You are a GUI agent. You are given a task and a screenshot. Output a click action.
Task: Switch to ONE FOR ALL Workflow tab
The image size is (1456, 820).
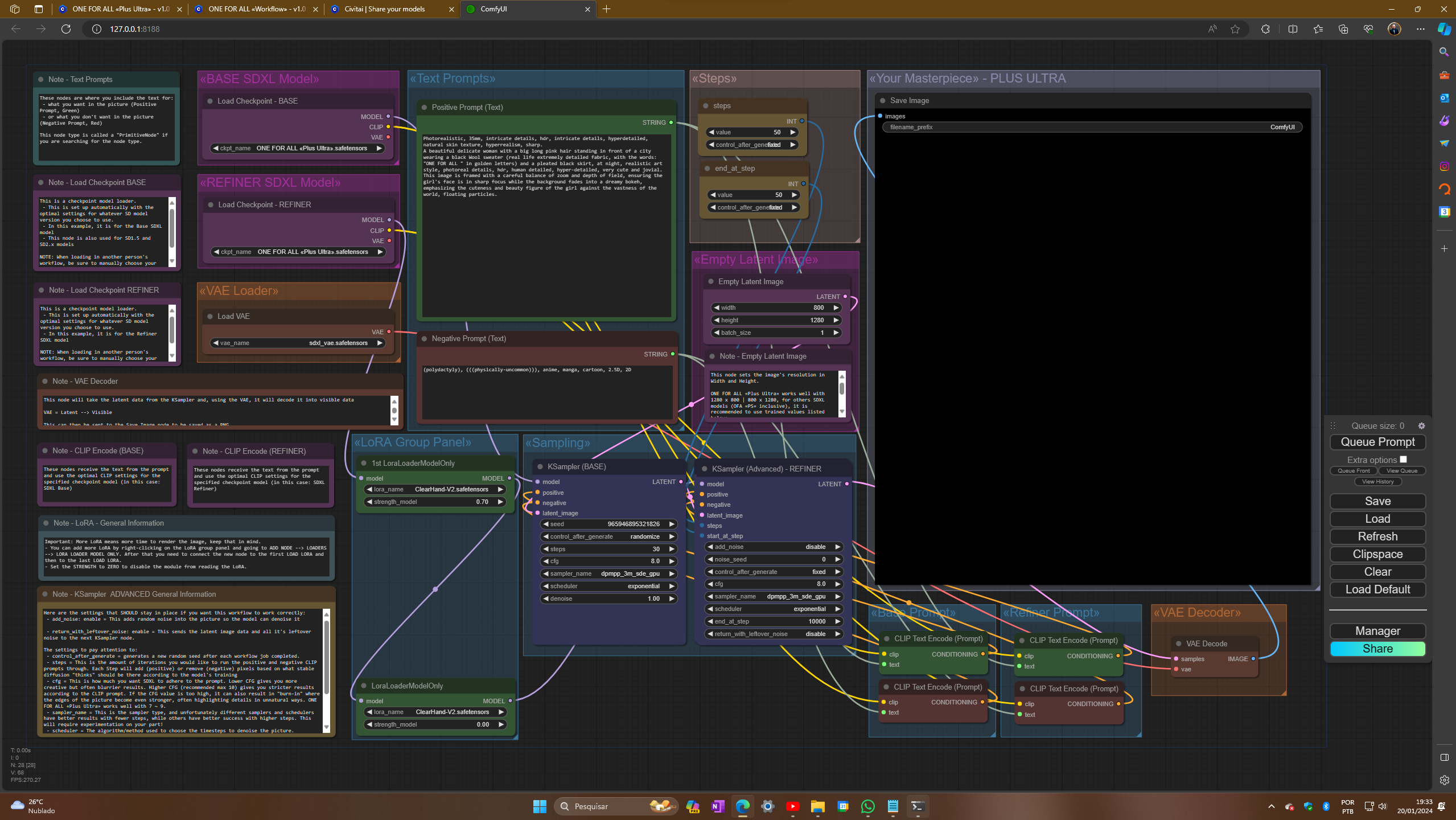[256, 9]
